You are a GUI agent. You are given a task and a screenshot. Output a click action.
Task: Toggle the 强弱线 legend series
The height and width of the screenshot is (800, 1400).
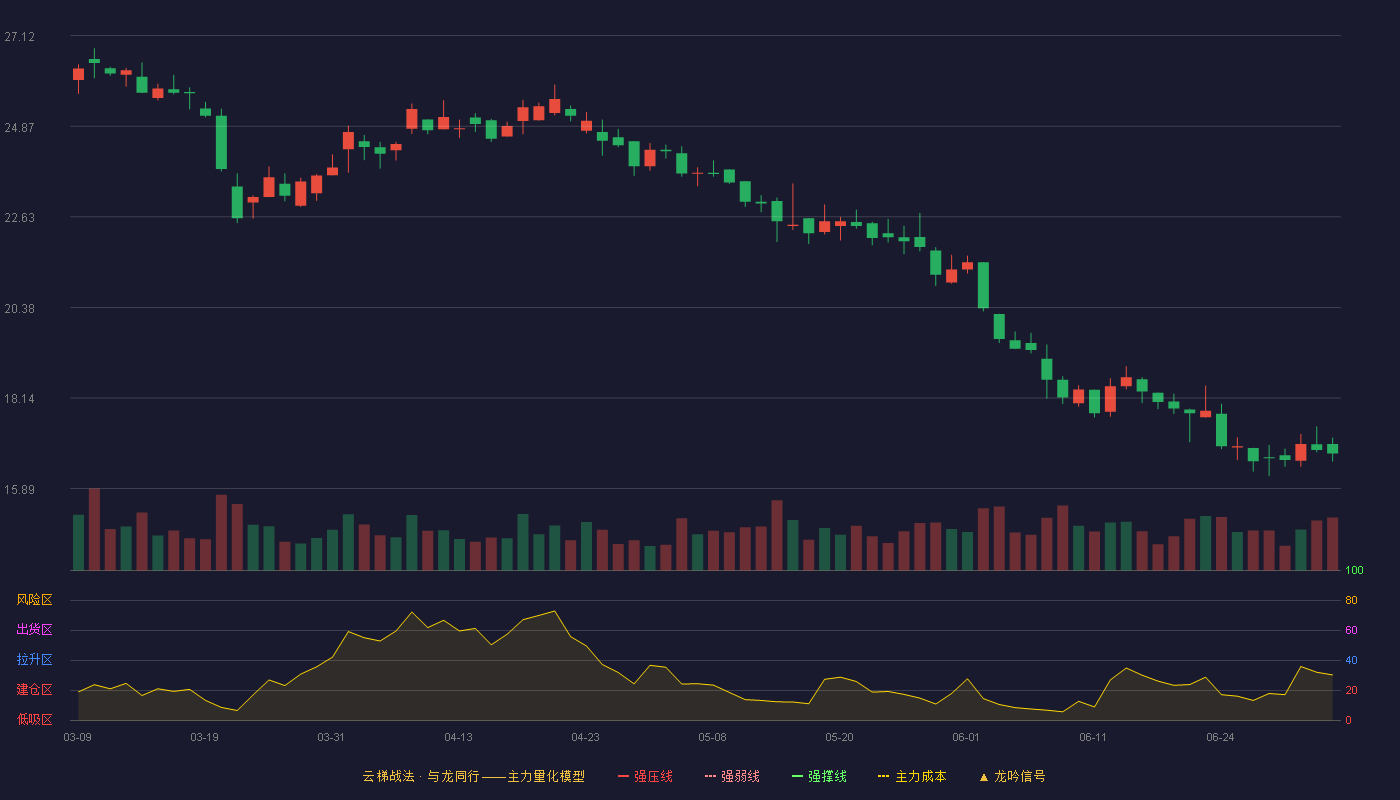click(x=732, y=776)
